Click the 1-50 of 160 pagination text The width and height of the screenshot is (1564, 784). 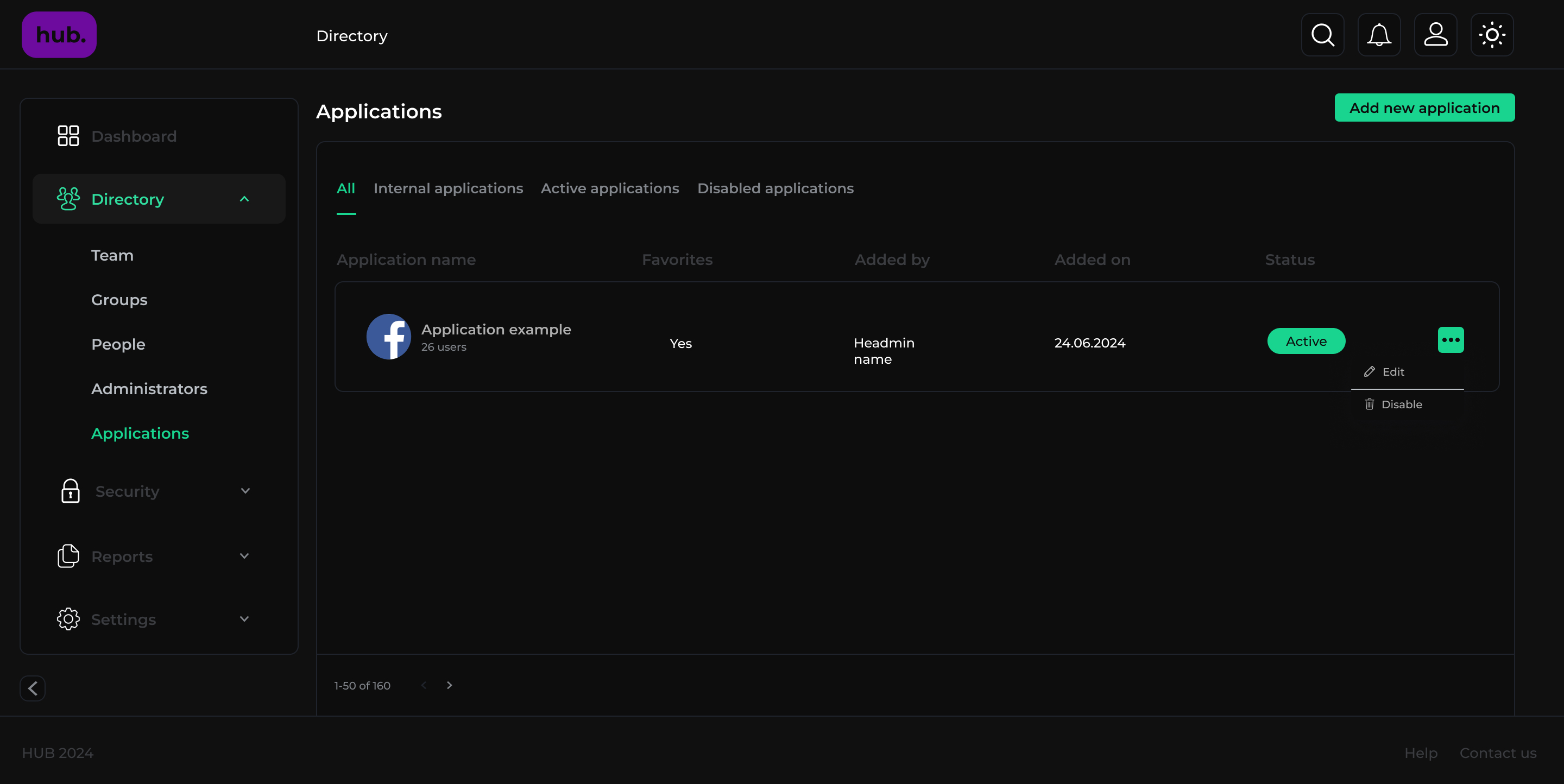point(362,686)
